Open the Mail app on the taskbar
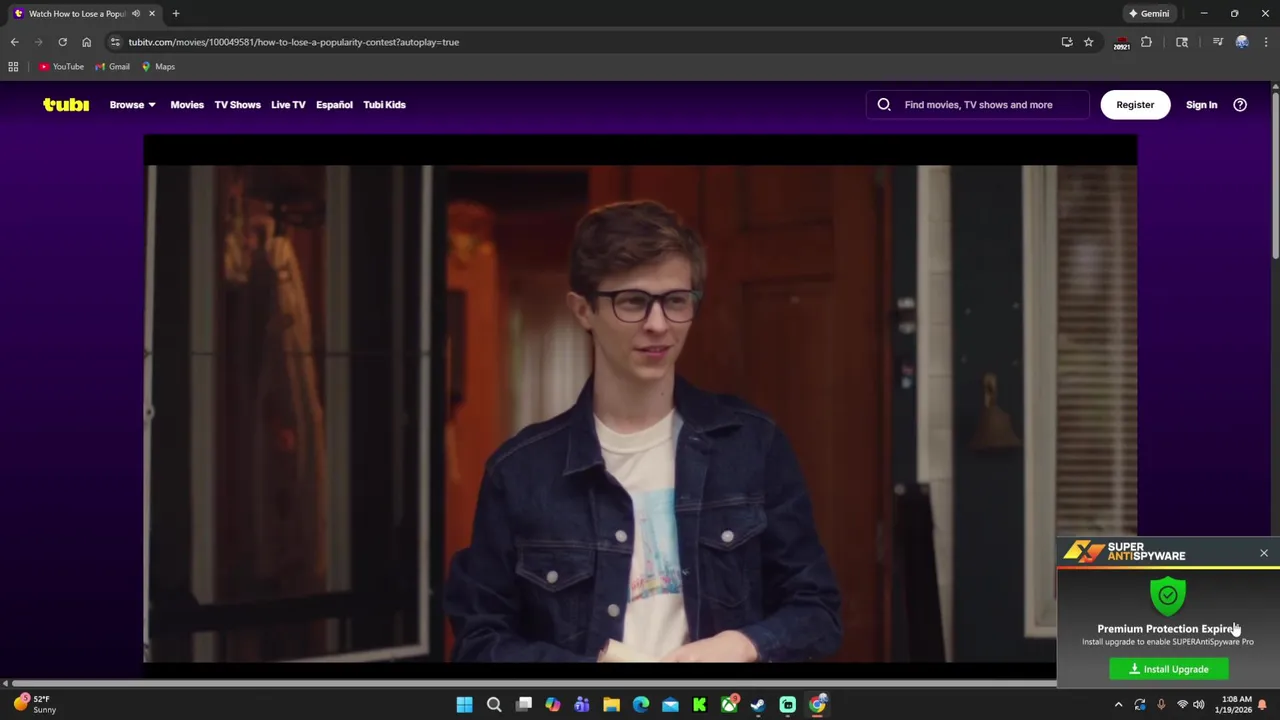 [670, 705]
